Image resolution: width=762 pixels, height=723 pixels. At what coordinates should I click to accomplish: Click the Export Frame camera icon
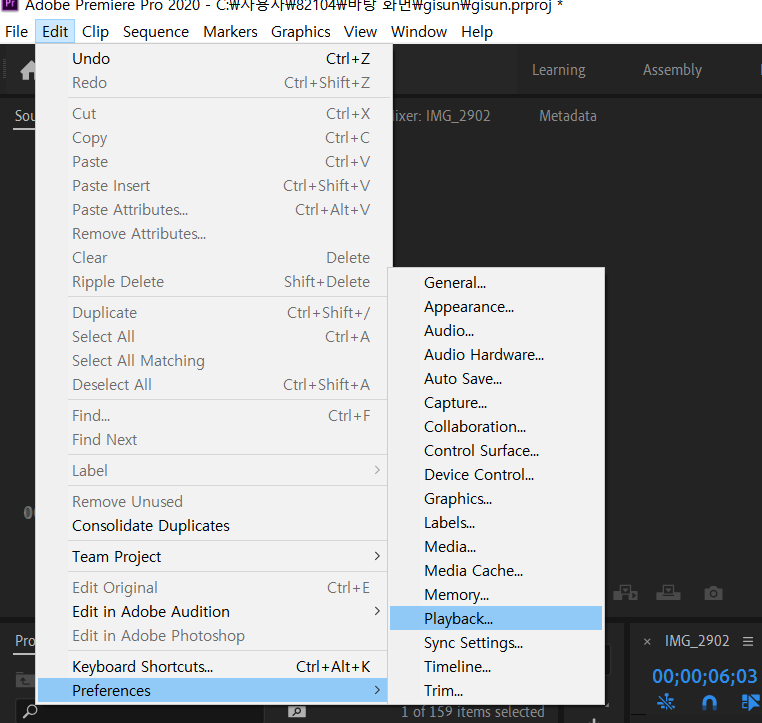click(x=713, y=593)
